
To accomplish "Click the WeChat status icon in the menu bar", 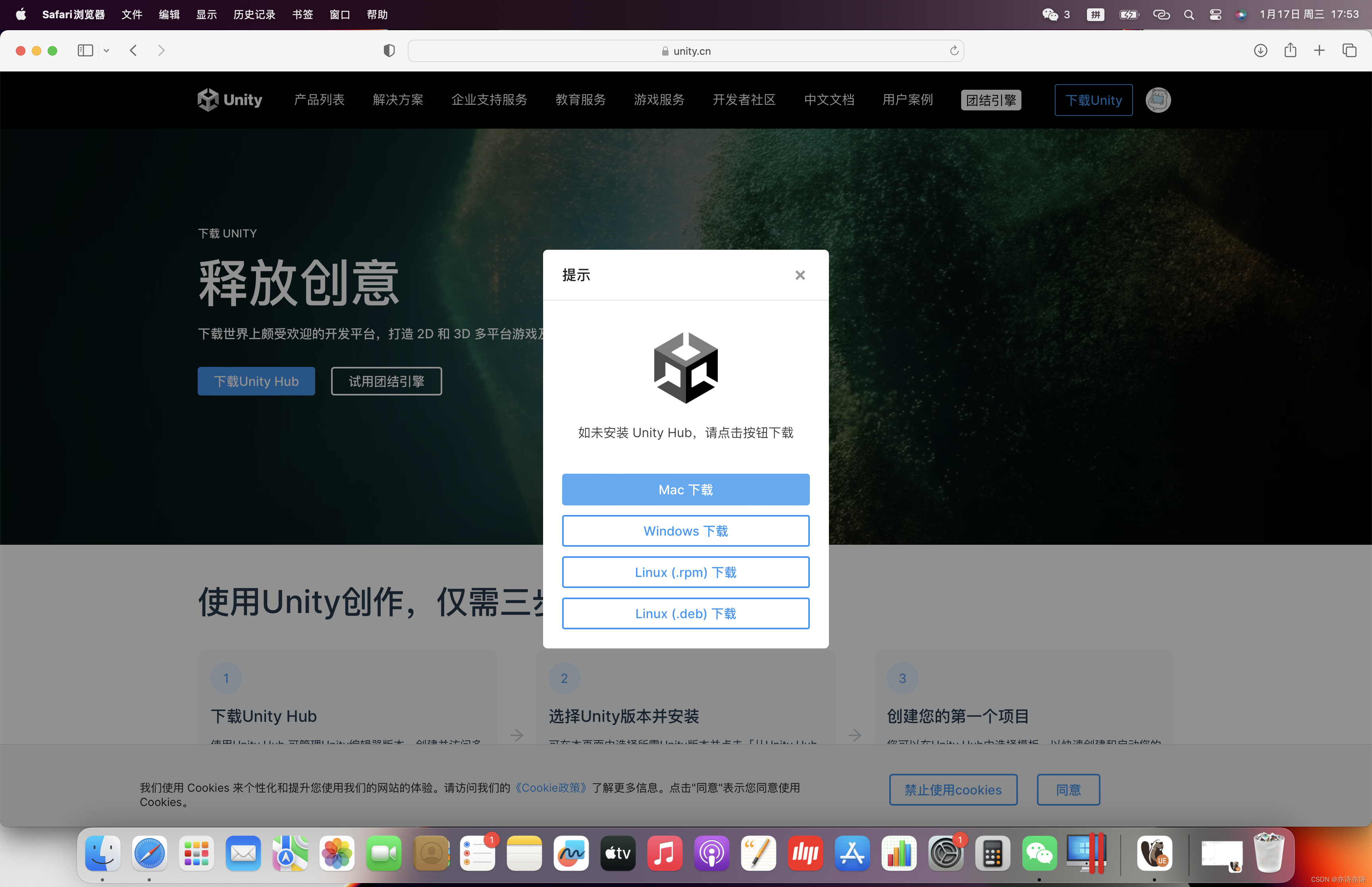I will click(x=1050, y=14).
